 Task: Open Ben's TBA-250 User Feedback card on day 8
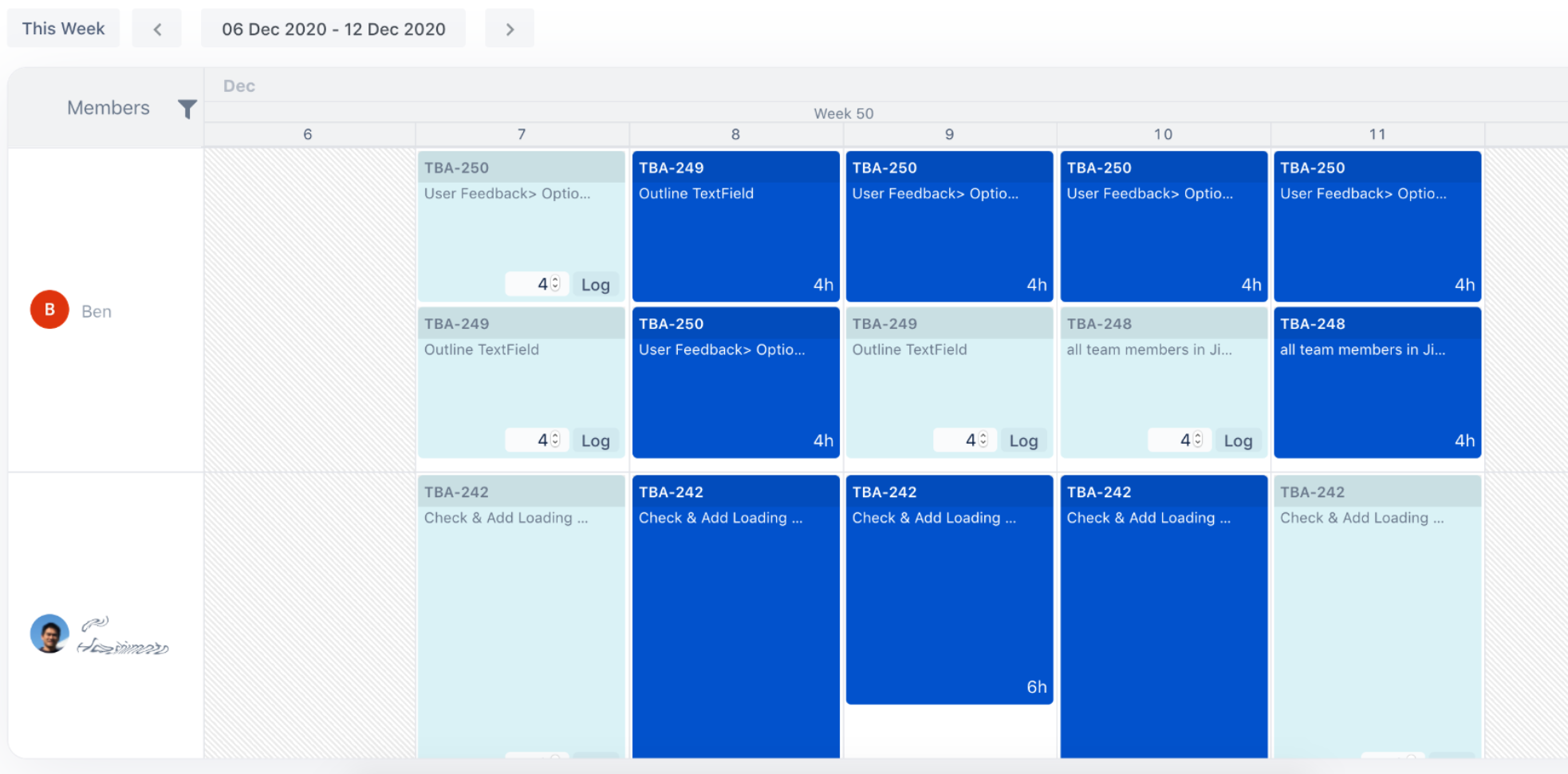735,382
